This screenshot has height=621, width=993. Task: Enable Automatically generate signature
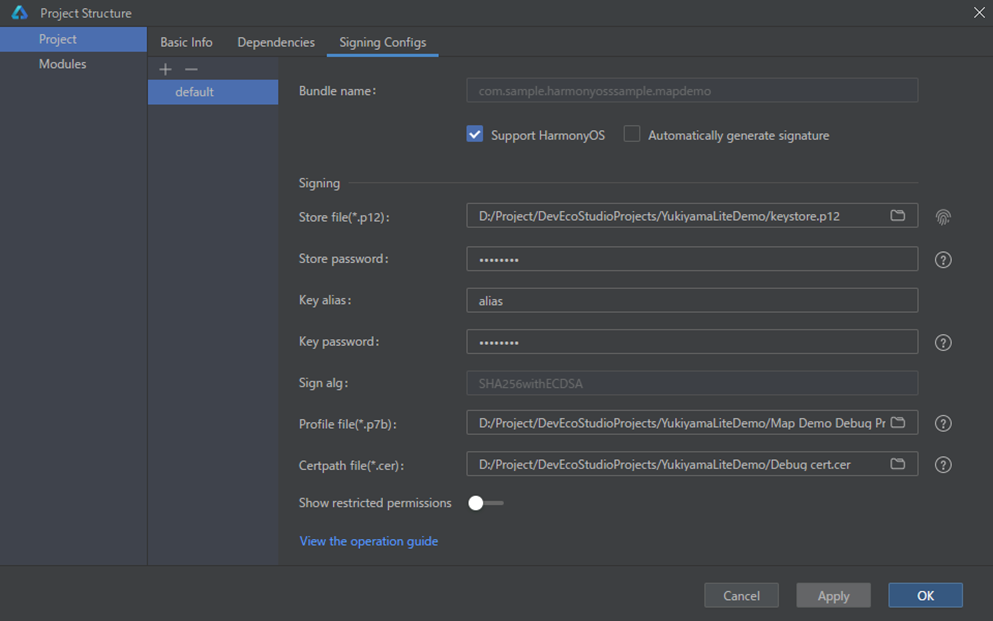coord(631,134)
